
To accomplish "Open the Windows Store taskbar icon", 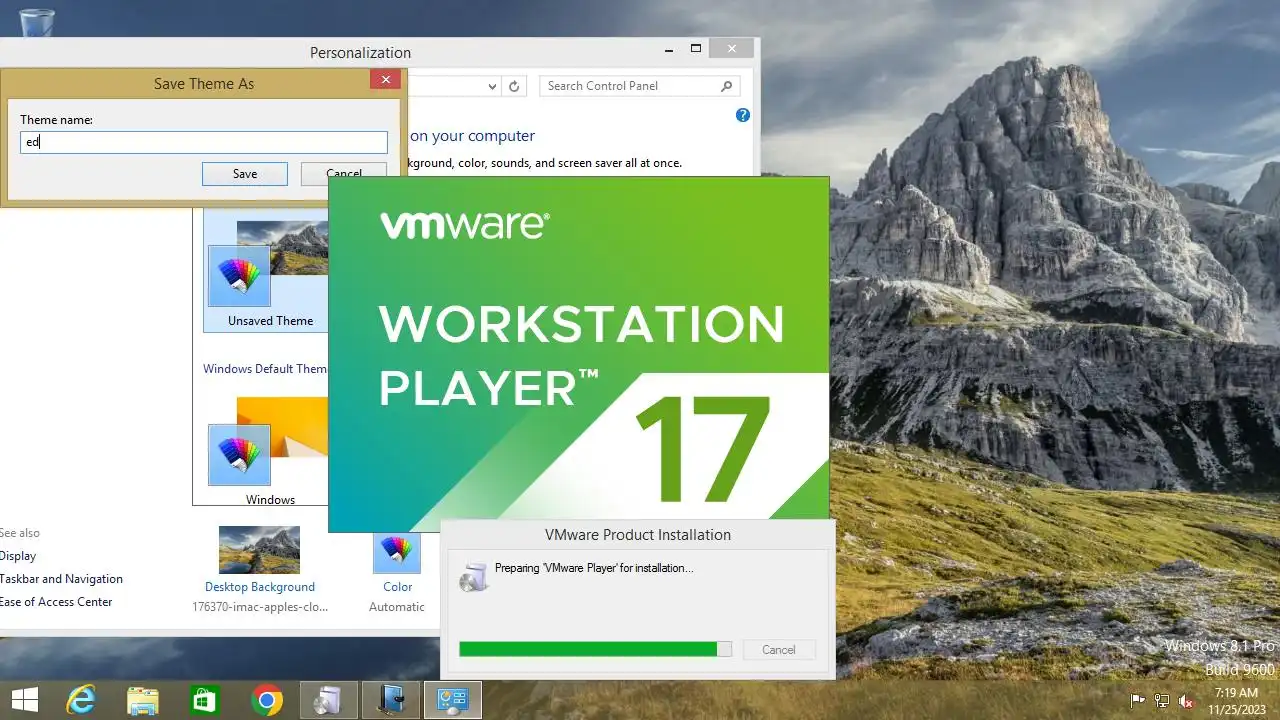I will (x=205, y=700).
